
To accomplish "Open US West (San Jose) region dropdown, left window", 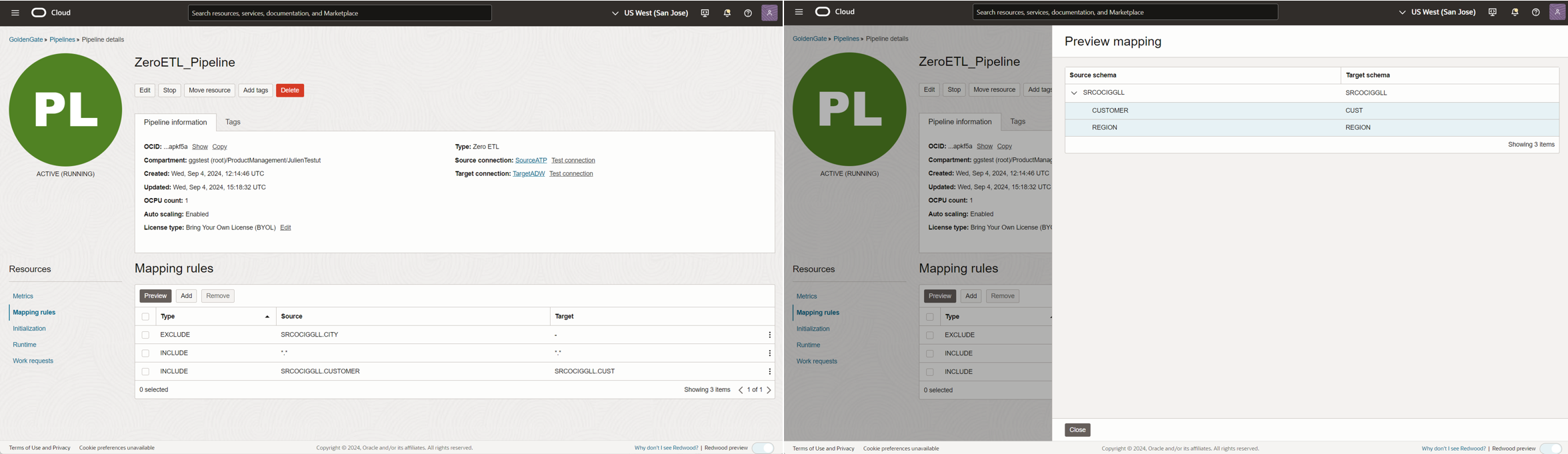I will (649, 13).
